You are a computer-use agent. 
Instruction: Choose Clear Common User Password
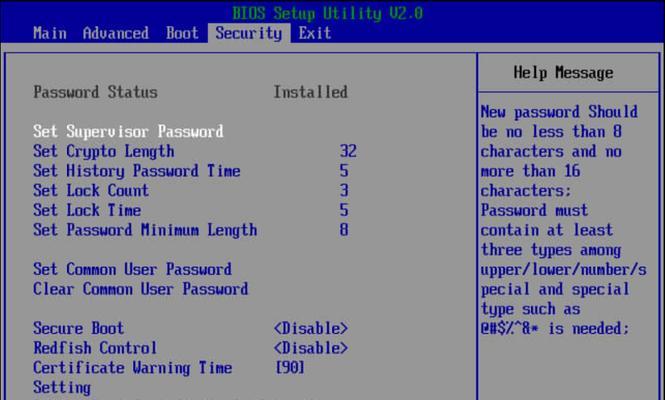[141, 289]
